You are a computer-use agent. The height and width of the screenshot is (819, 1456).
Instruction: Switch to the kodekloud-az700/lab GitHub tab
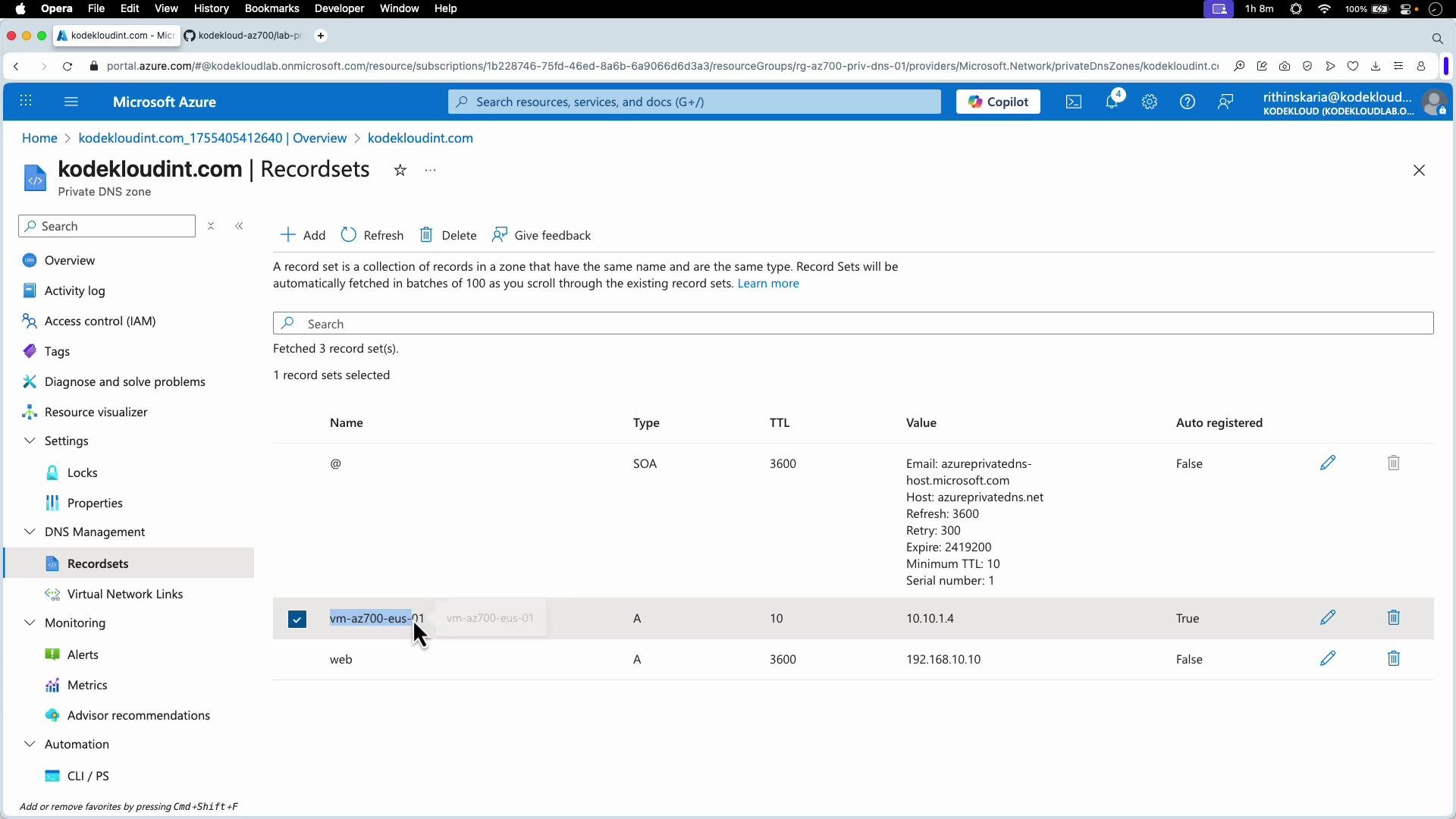244,36
